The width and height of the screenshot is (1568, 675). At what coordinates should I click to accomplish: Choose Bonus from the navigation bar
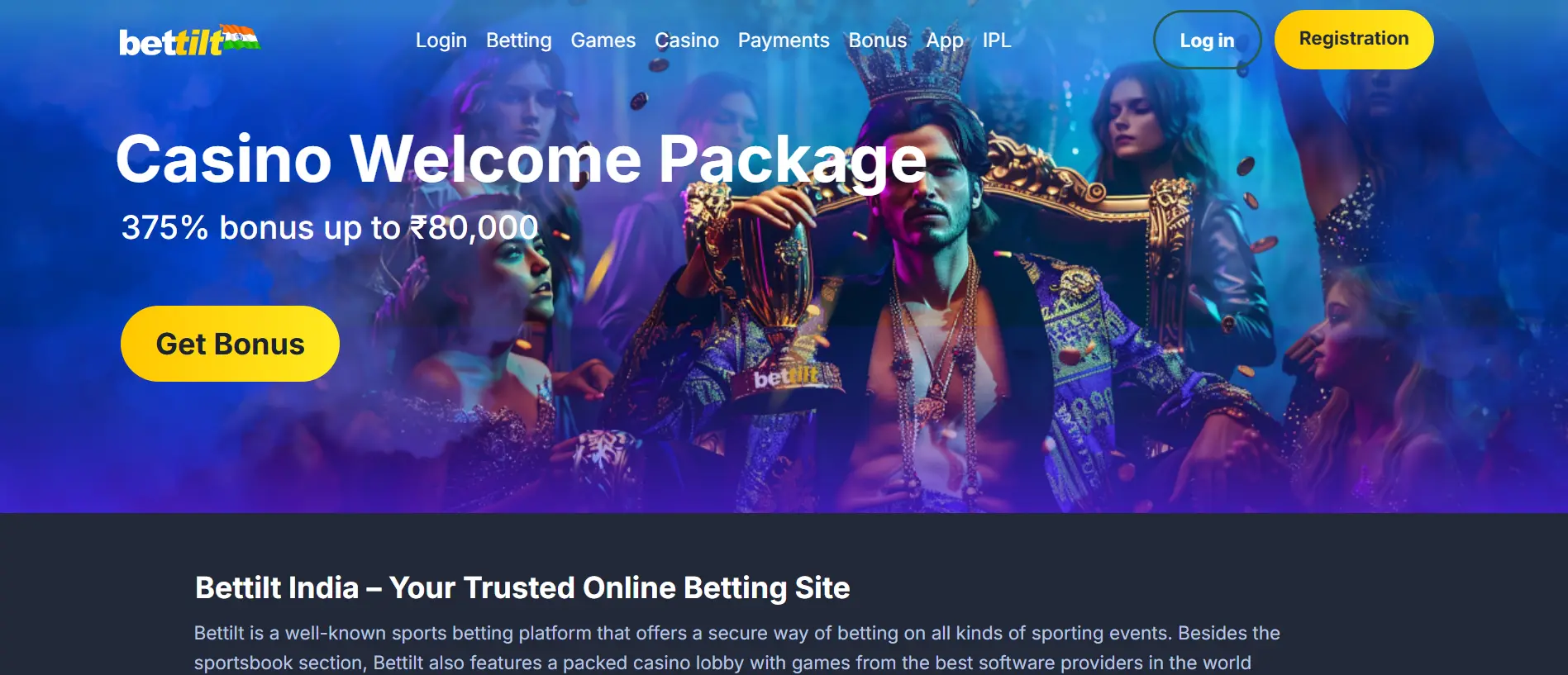coord(877,40)
